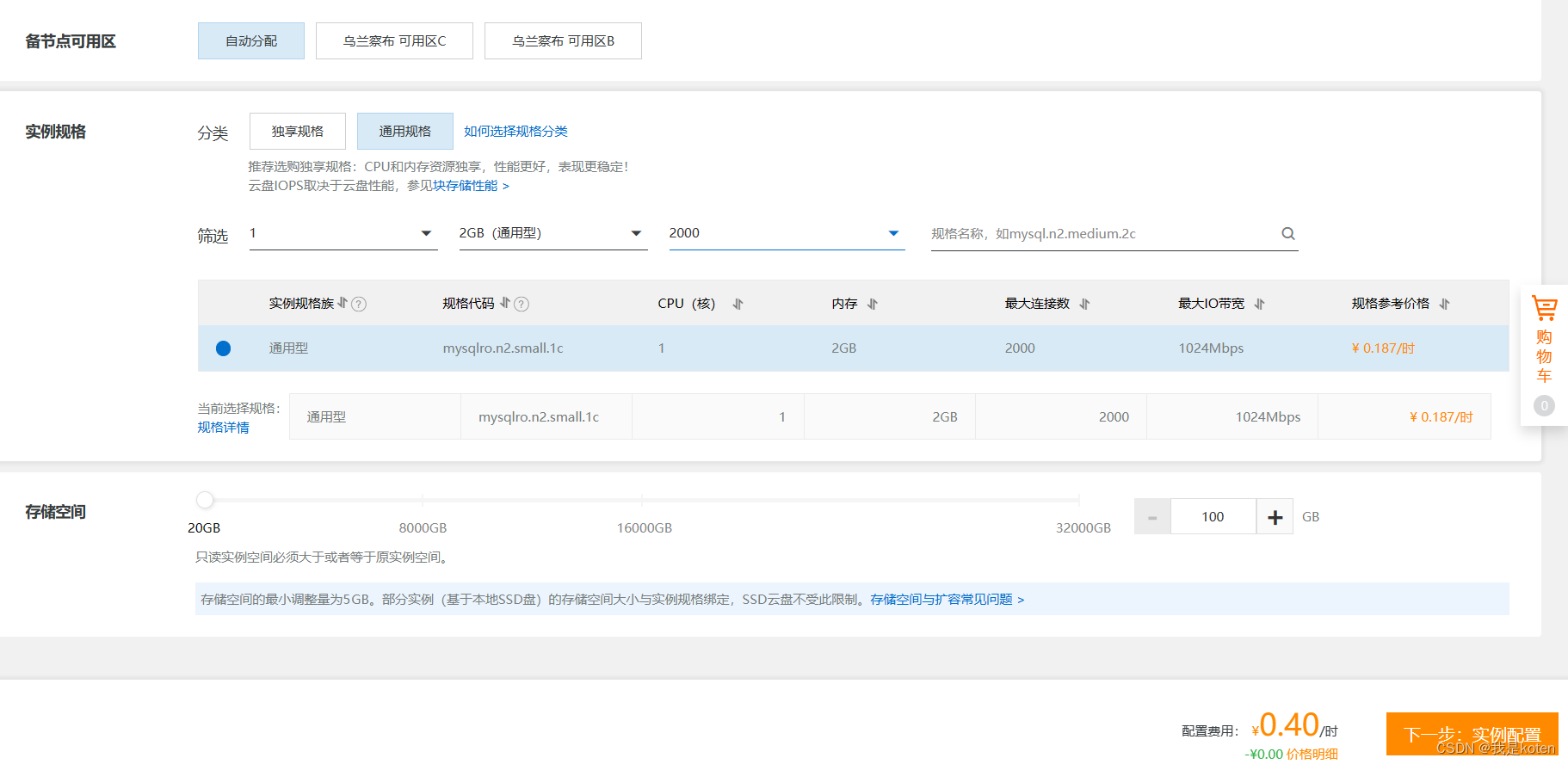Select 自动分配 availability zone option
This screenshot has height=764, width=1568.
(251, 41)
